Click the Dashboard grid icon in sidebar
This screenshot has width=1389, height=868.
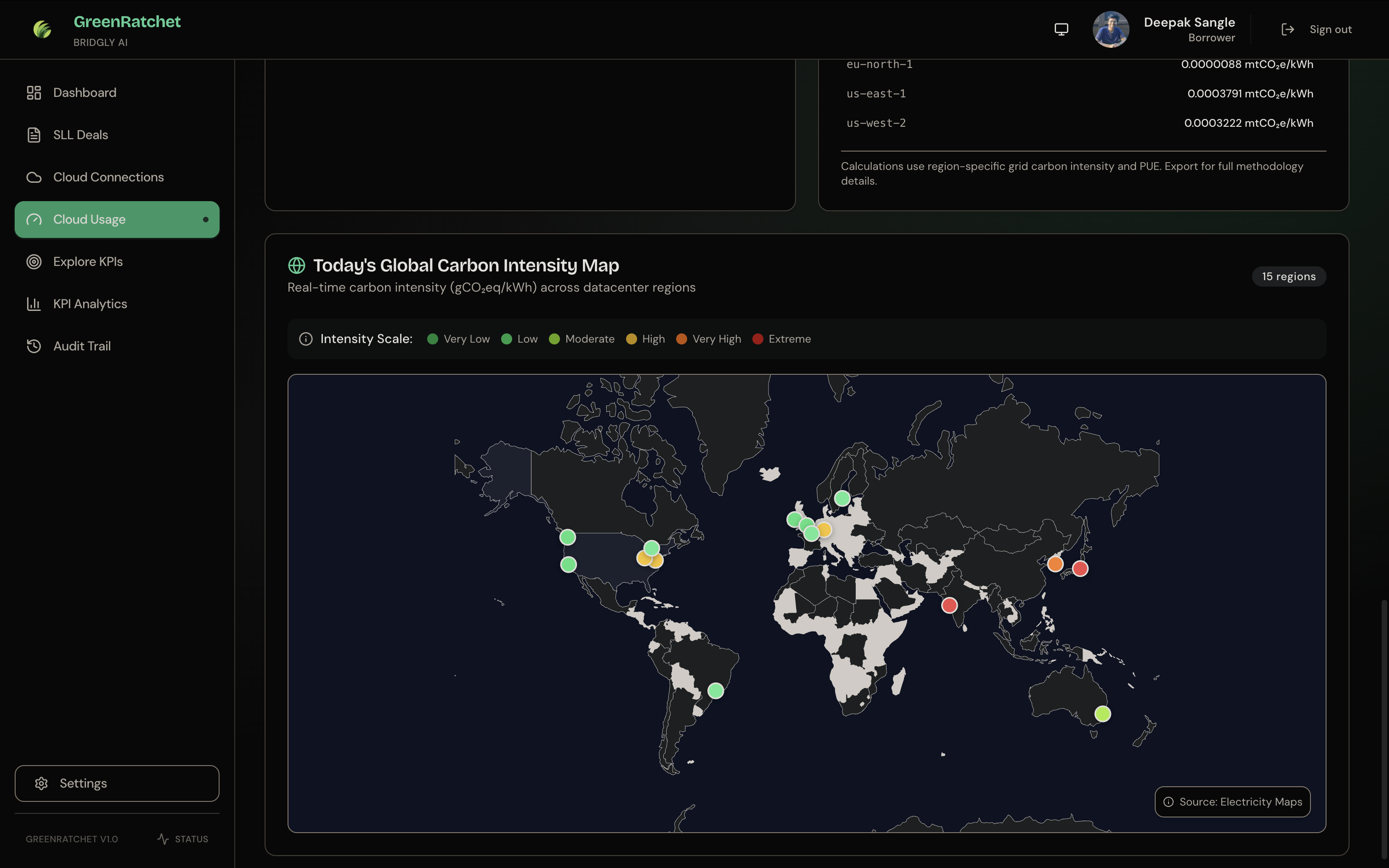coord(34,92)
